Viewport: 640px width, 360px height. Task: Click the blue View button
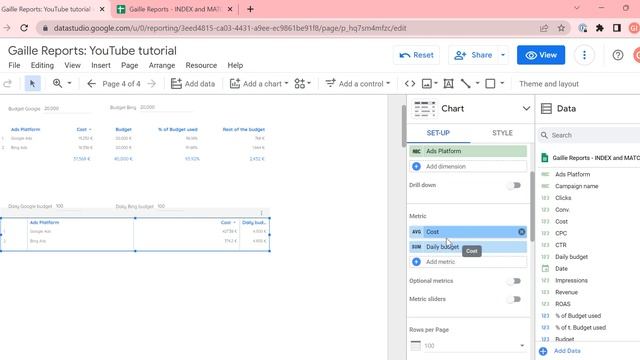coord(541,55)
